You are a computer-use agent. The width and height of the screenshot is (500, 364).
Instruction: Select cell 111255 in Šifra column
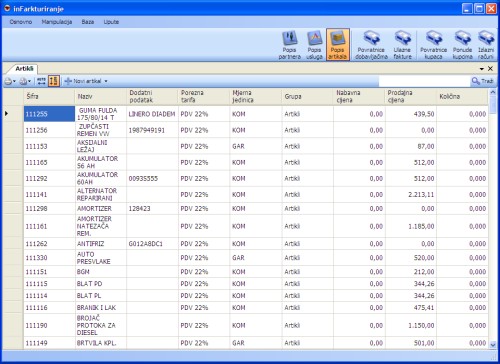pyautogui.click(x=50, y=114)
